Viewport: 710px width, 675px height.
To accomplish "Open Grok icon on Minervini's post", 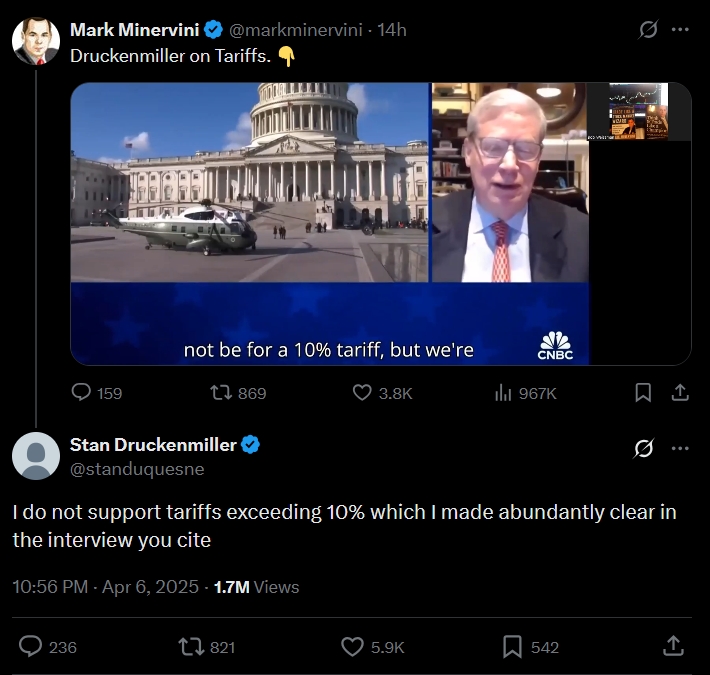I will pyautogui.click(x=648, y=30).
